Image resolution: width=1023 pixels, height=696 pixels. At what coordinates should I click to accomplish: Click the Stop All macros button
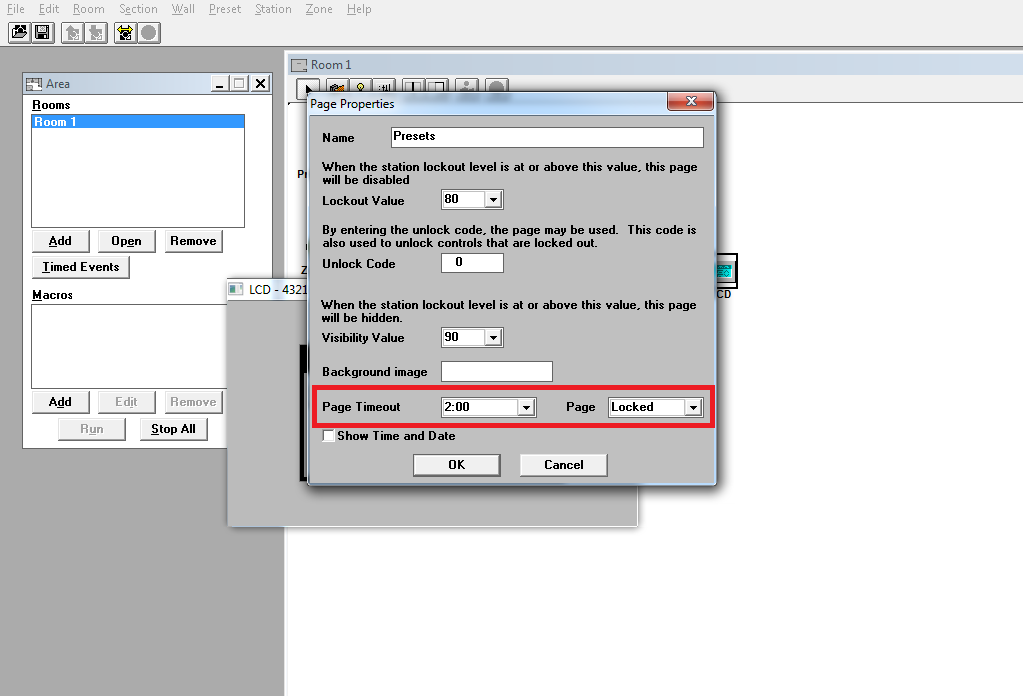coord(173,429)
